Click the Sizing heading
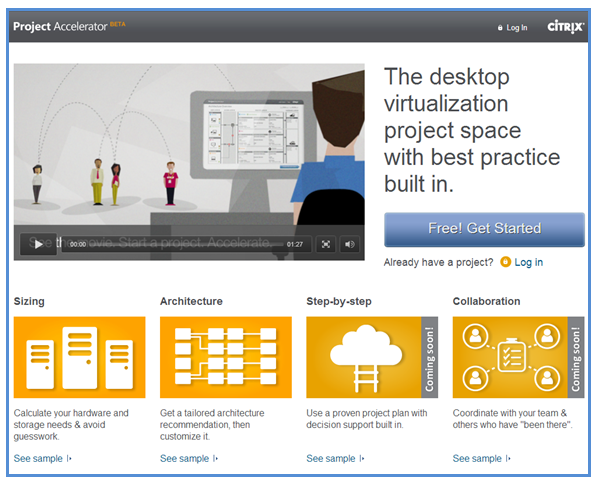The width and height of the screenshot is (599, 483). 29,301
